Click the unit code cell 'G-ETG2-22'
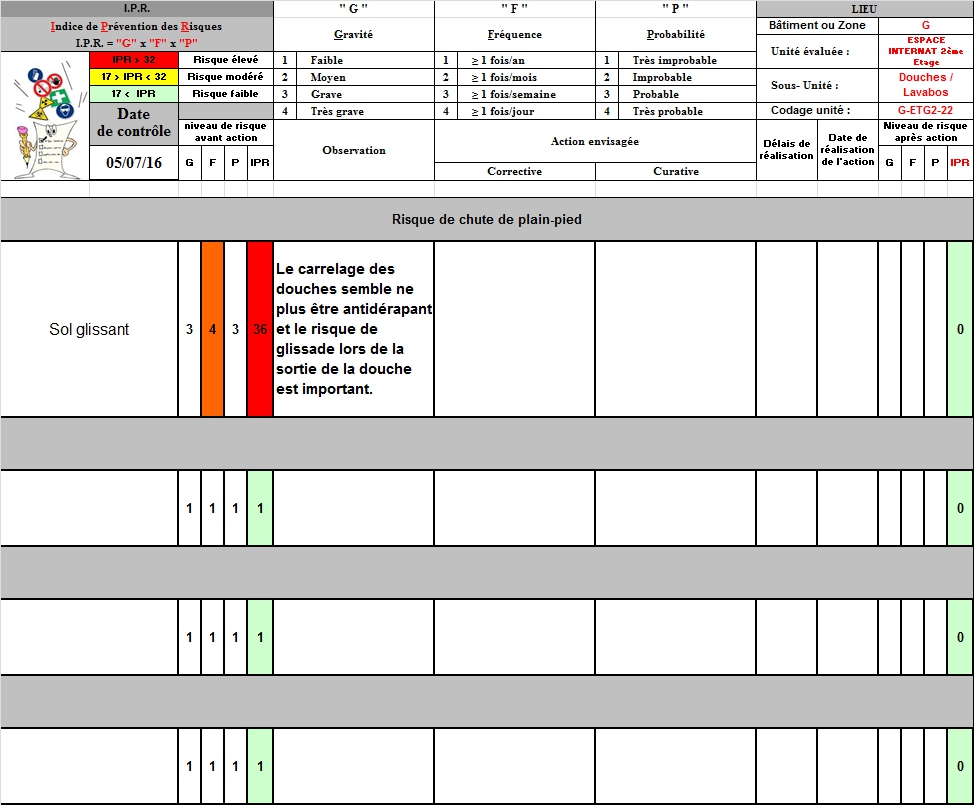 (924, 111)
